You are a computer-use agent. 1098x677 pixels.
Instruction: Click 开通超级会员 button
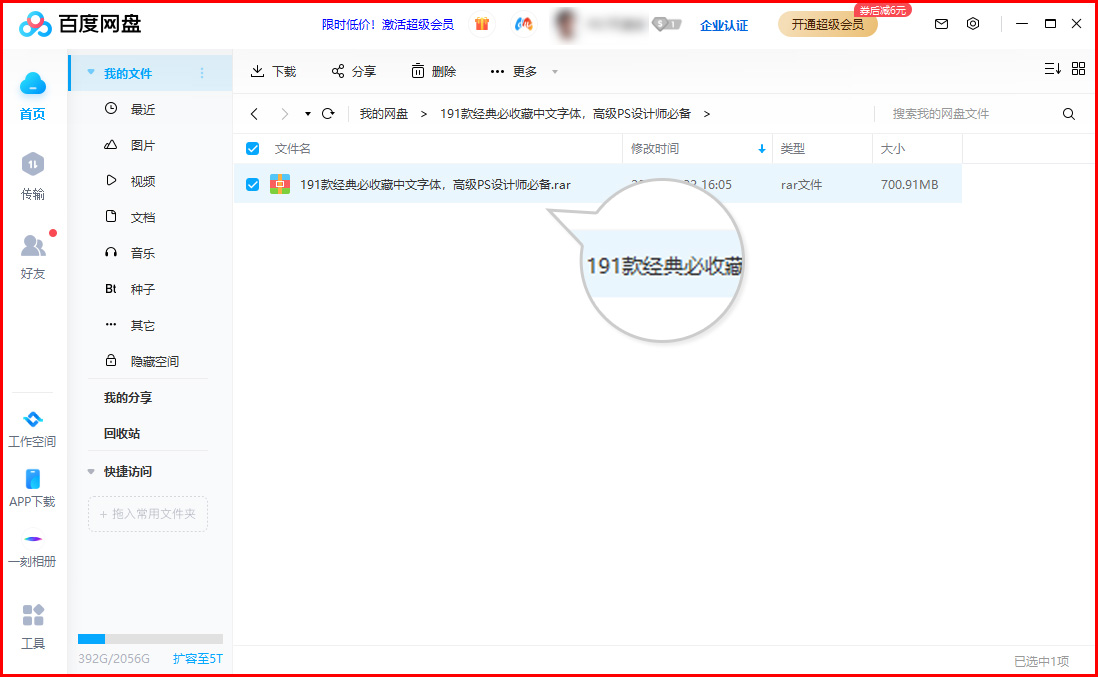tap(828, 25)
